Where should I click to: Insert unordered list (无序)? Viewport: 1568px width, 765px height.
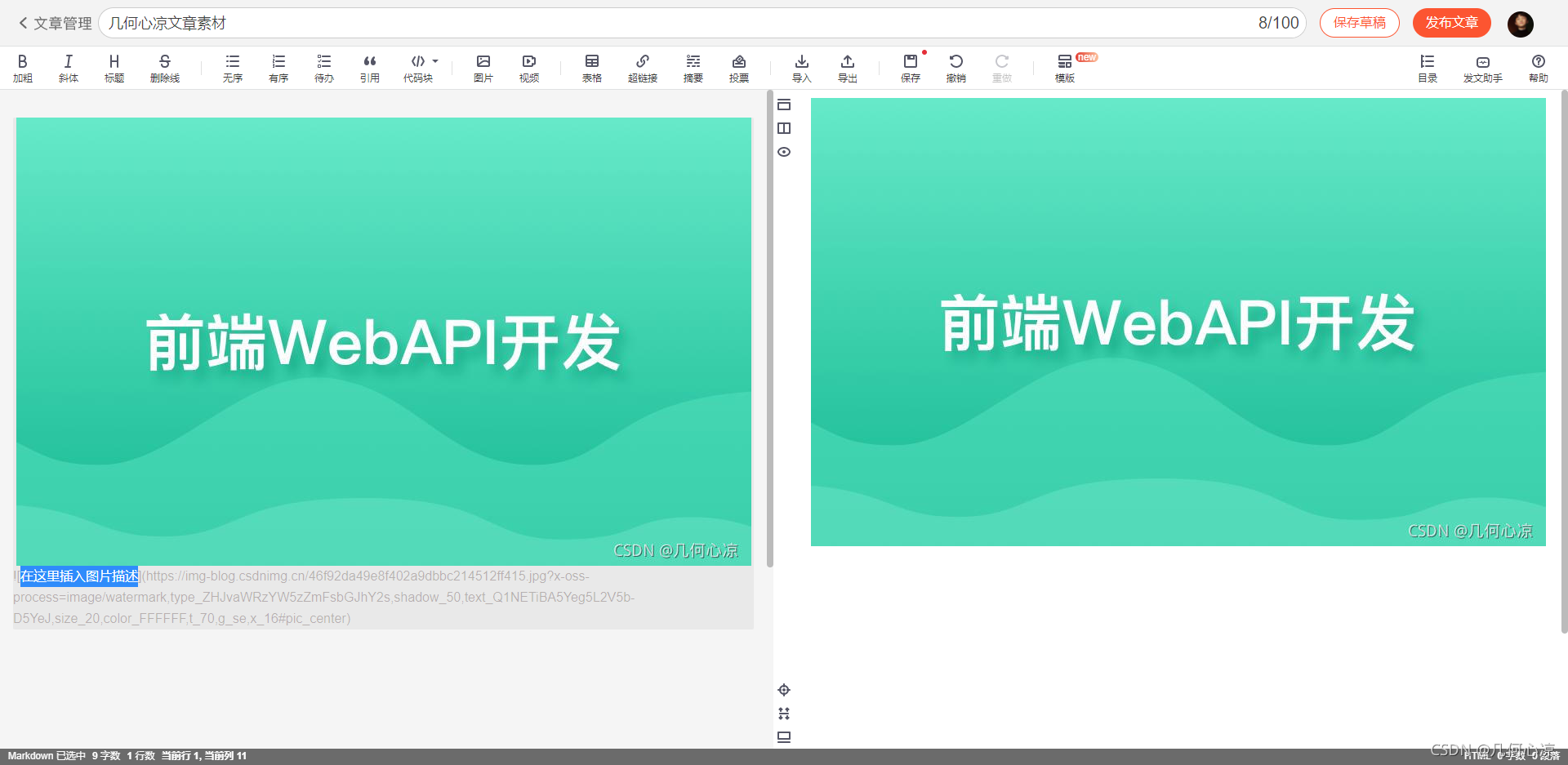pyautogui.click(x=233, y=68)
